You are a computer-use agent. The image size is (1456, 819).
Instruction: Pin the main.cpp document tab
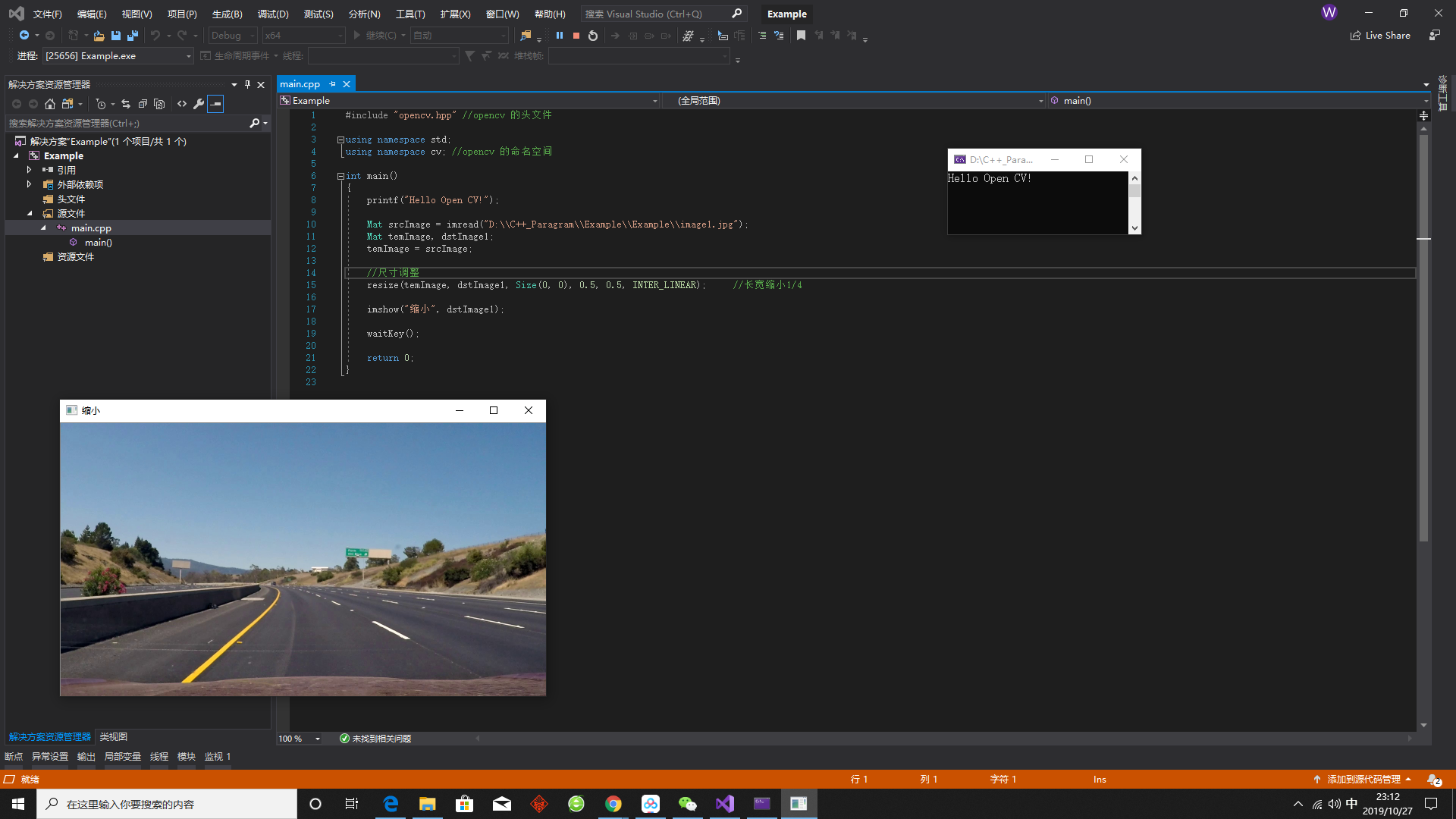click(331, 83)
